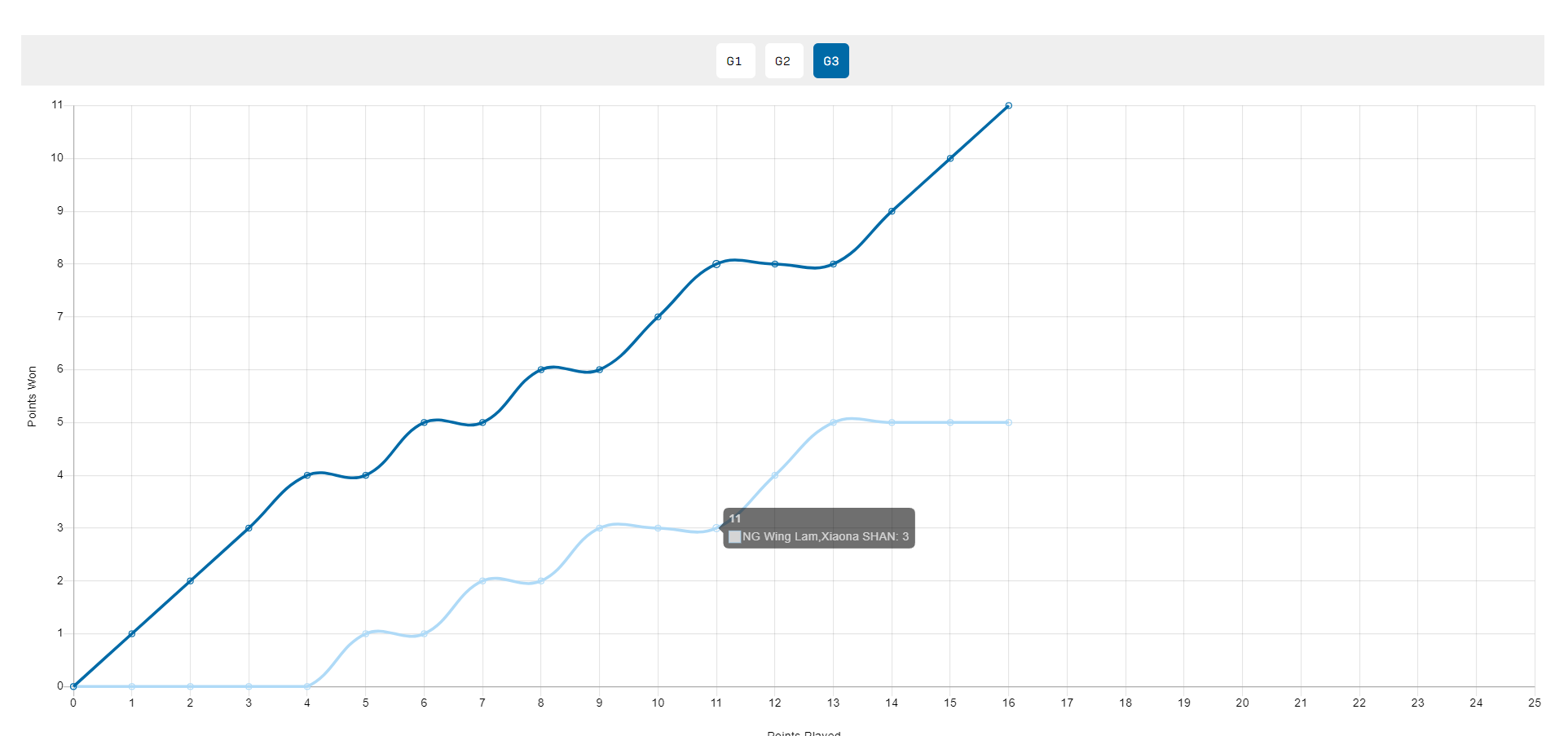Click the tooltip text 'NG Wing Lam,Xiaona SHAN: 3'
This screenshot has height=736, width=1568.
tap(825, 536)
